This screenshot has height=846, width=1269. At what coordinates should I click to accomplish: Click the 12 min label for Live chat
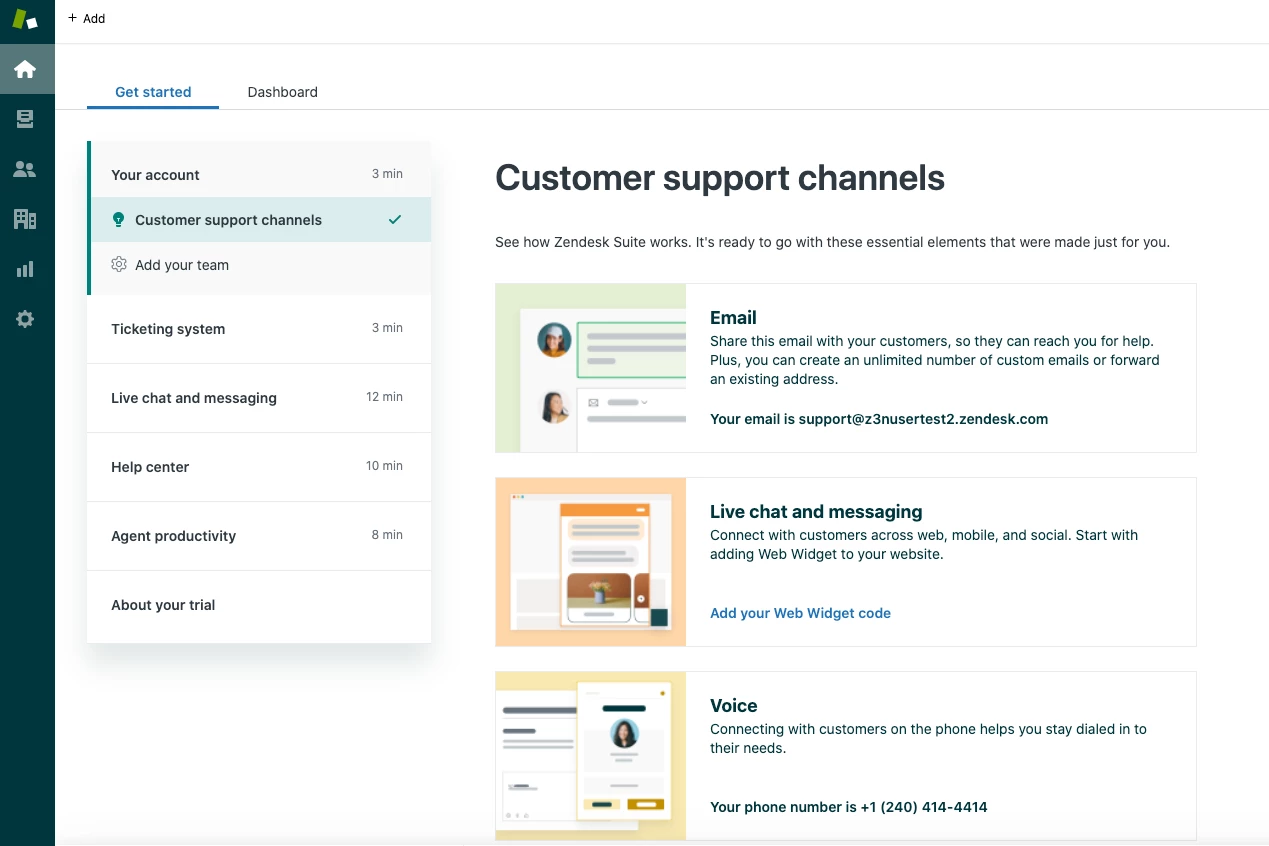point(384,397)
